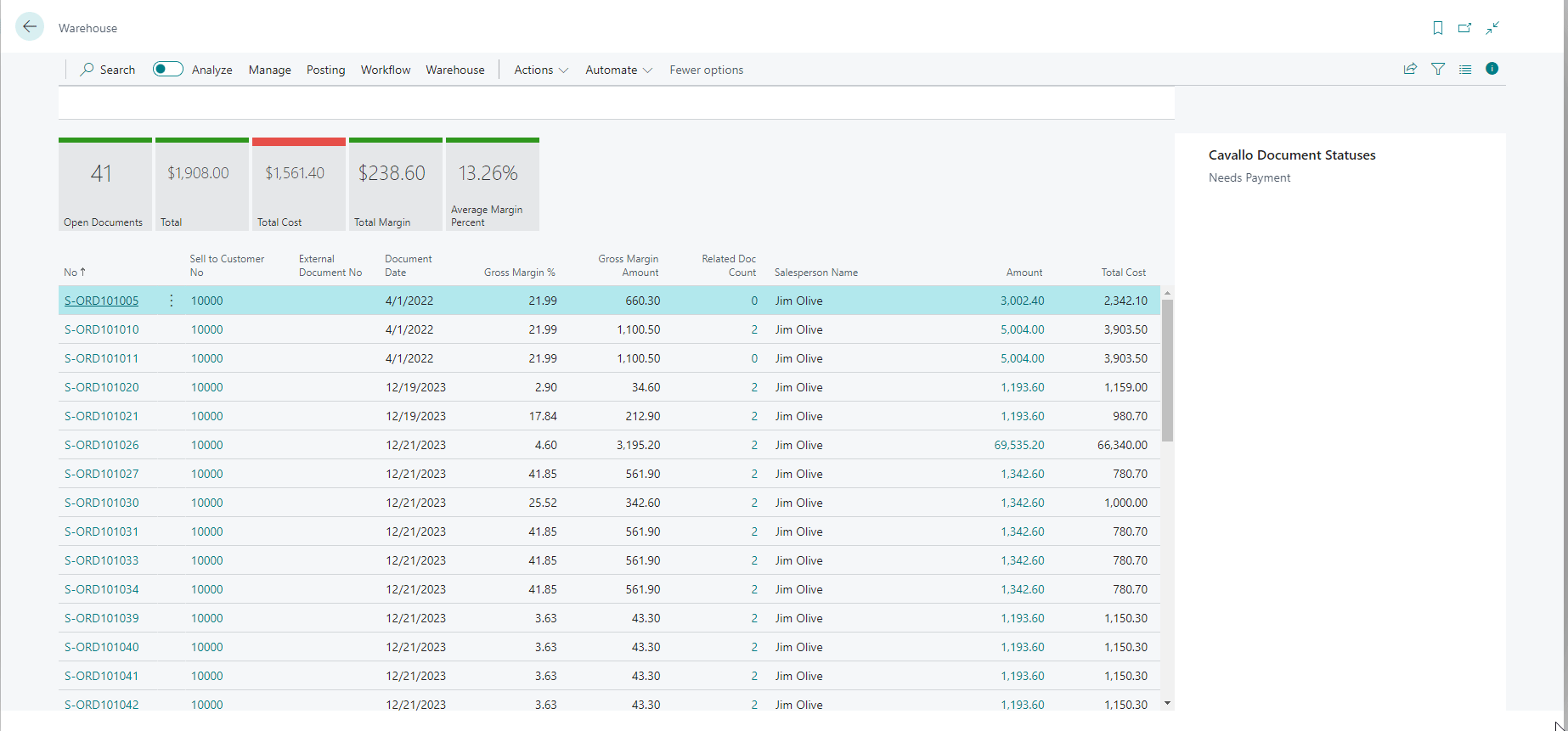
Task: Click the list view layout icon
Action: tap(1465, 69)
